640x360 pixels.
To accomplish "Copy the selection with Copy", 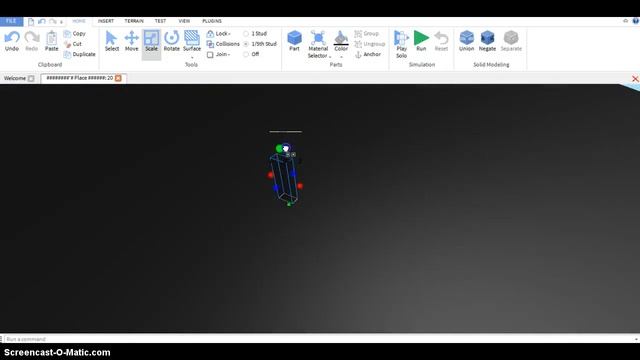I will [75, 33].
